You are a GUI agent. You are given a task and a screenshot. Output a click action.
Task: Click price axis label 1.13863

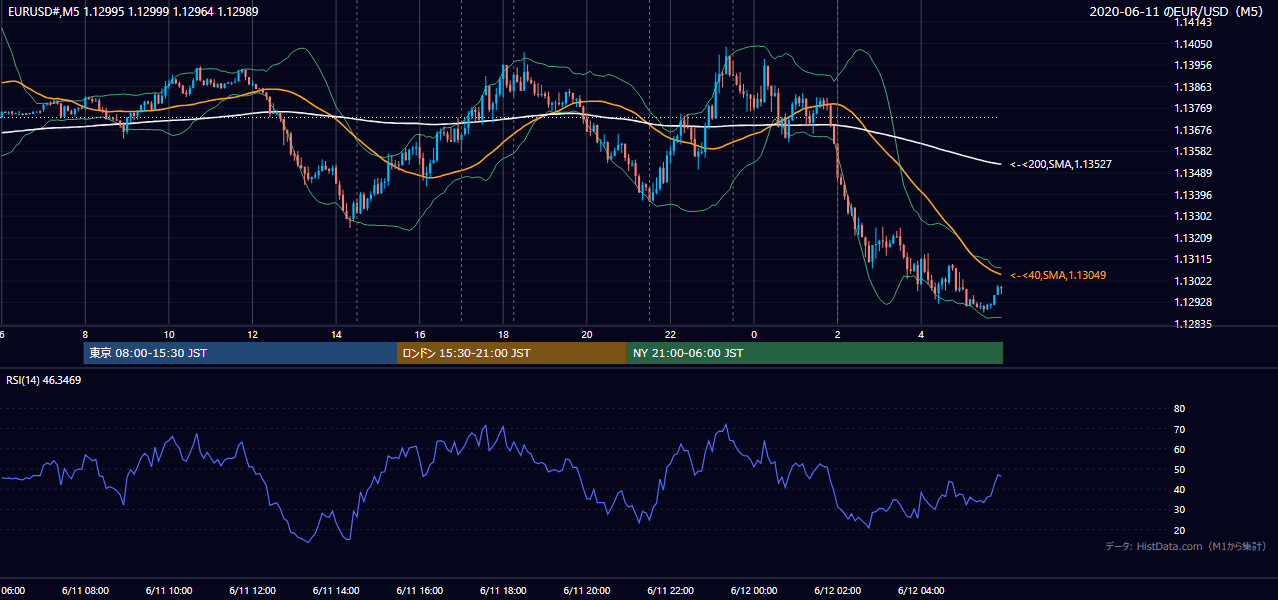(1192, 87)
